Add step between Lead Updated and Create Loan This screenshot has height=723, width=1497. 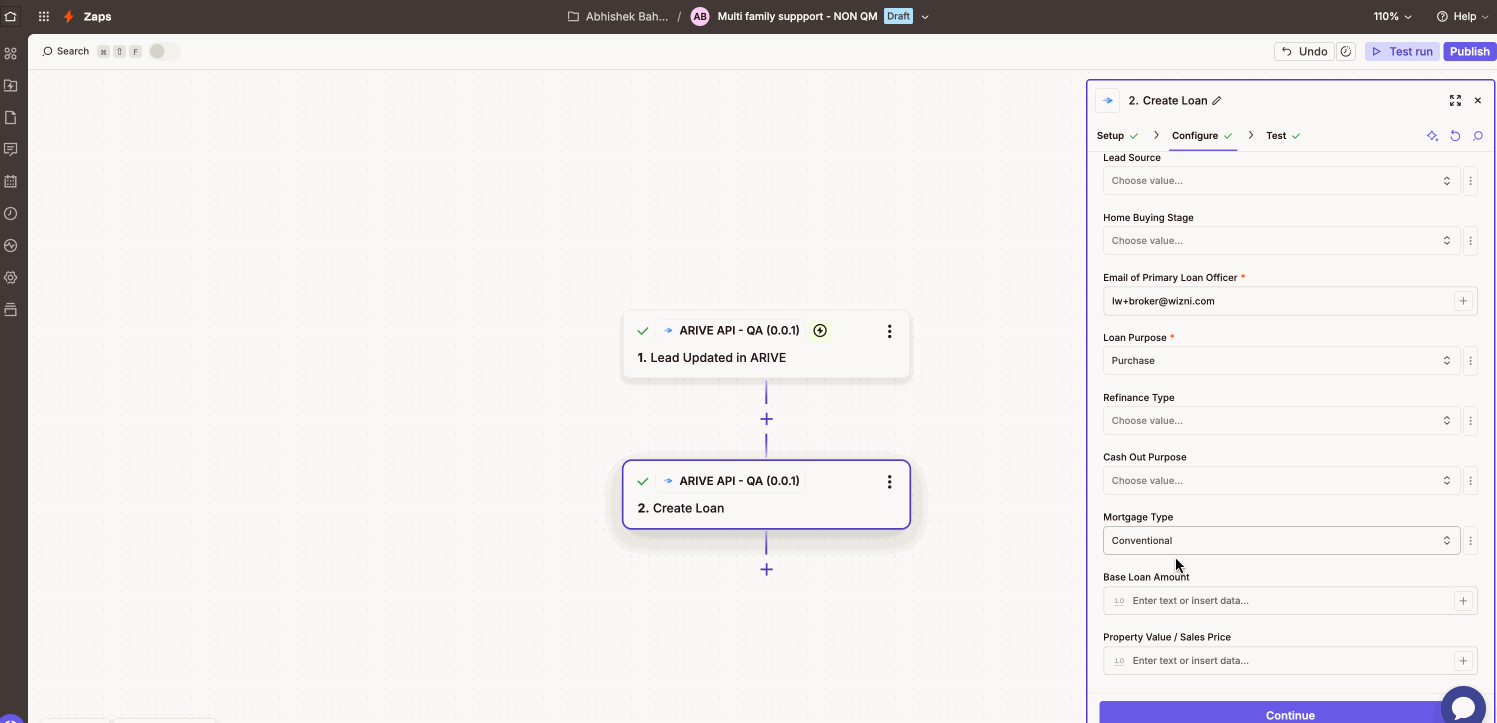766,419
